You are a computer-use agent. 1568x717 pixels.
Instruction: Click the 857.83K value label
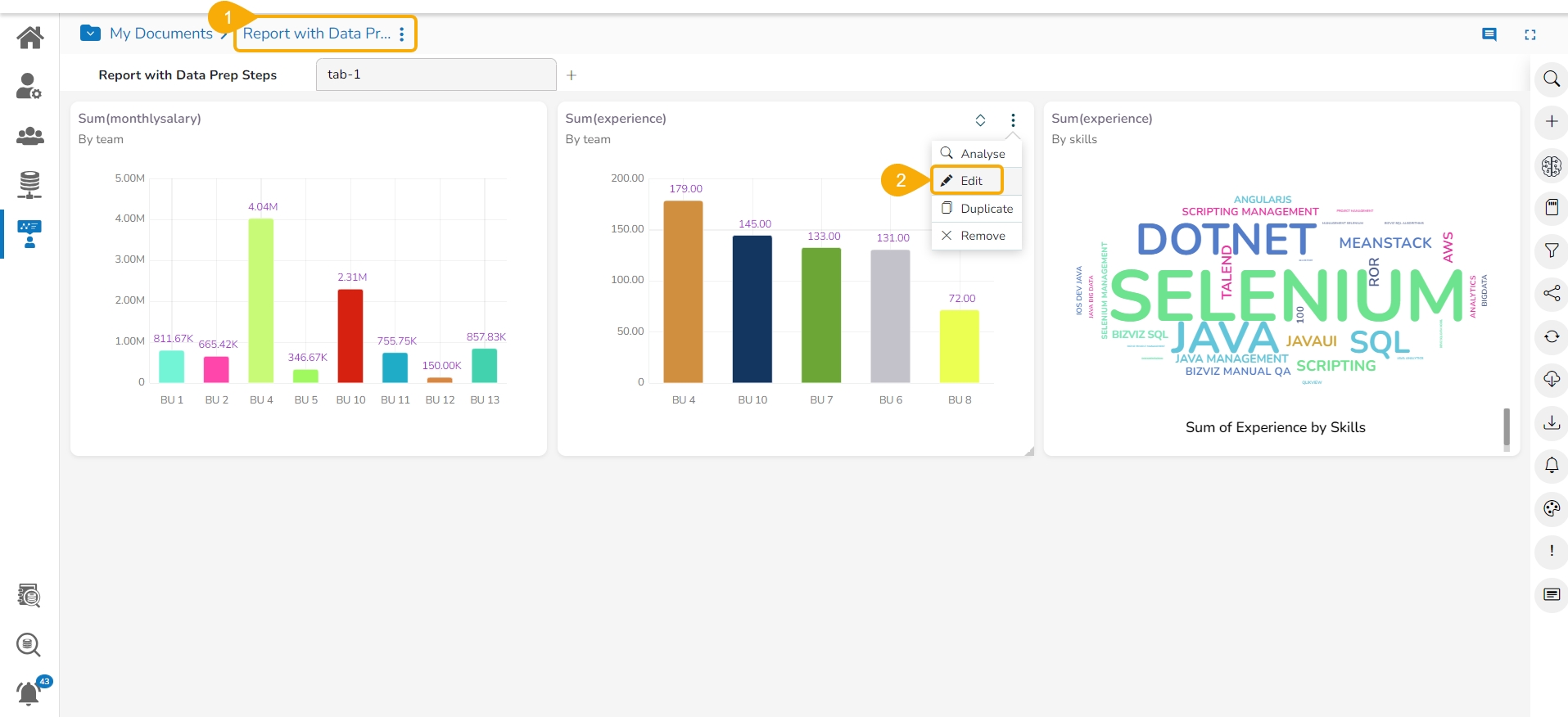pyautogui.click(x=486, y=337)
